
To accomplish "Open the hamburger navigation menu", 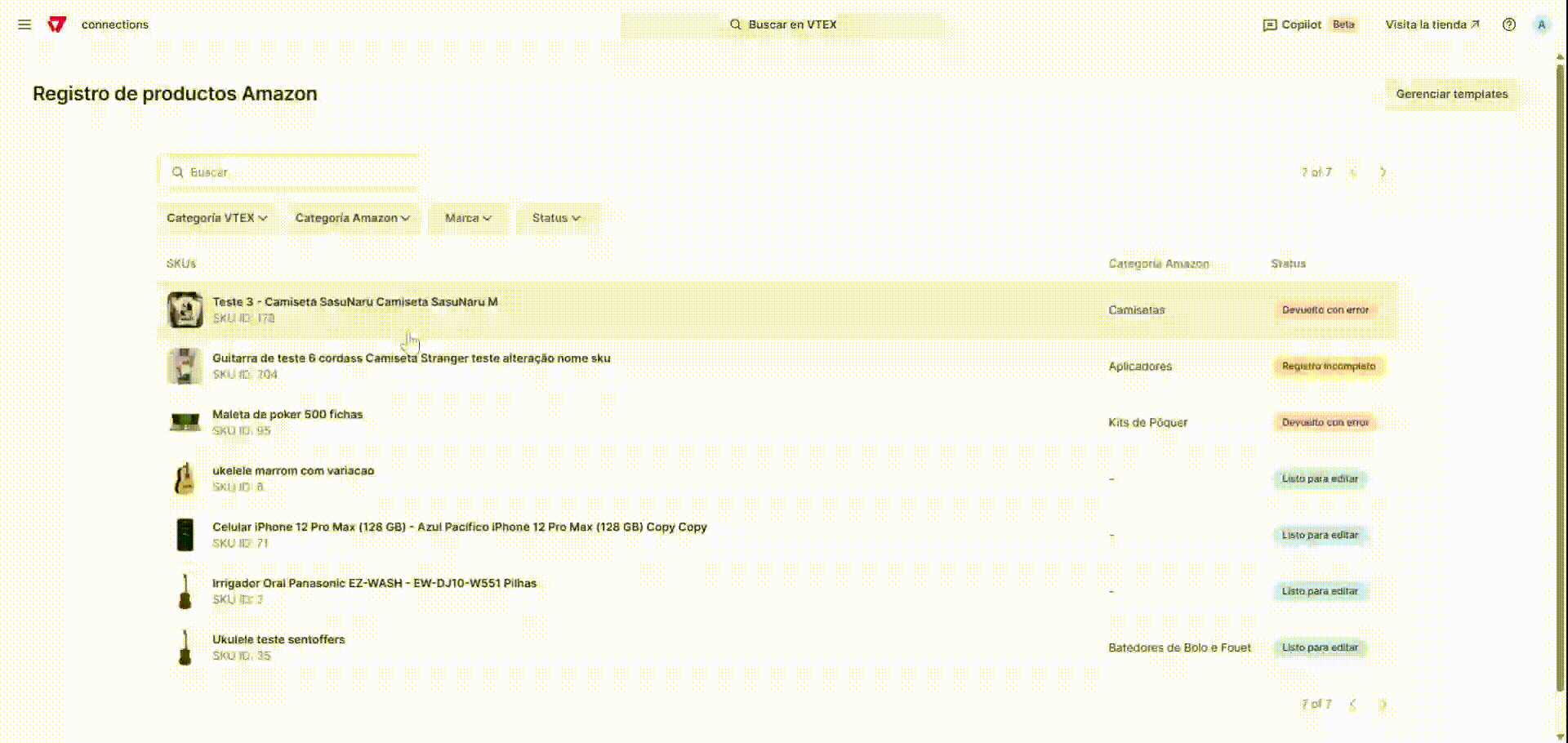I will tap(24, 24).
